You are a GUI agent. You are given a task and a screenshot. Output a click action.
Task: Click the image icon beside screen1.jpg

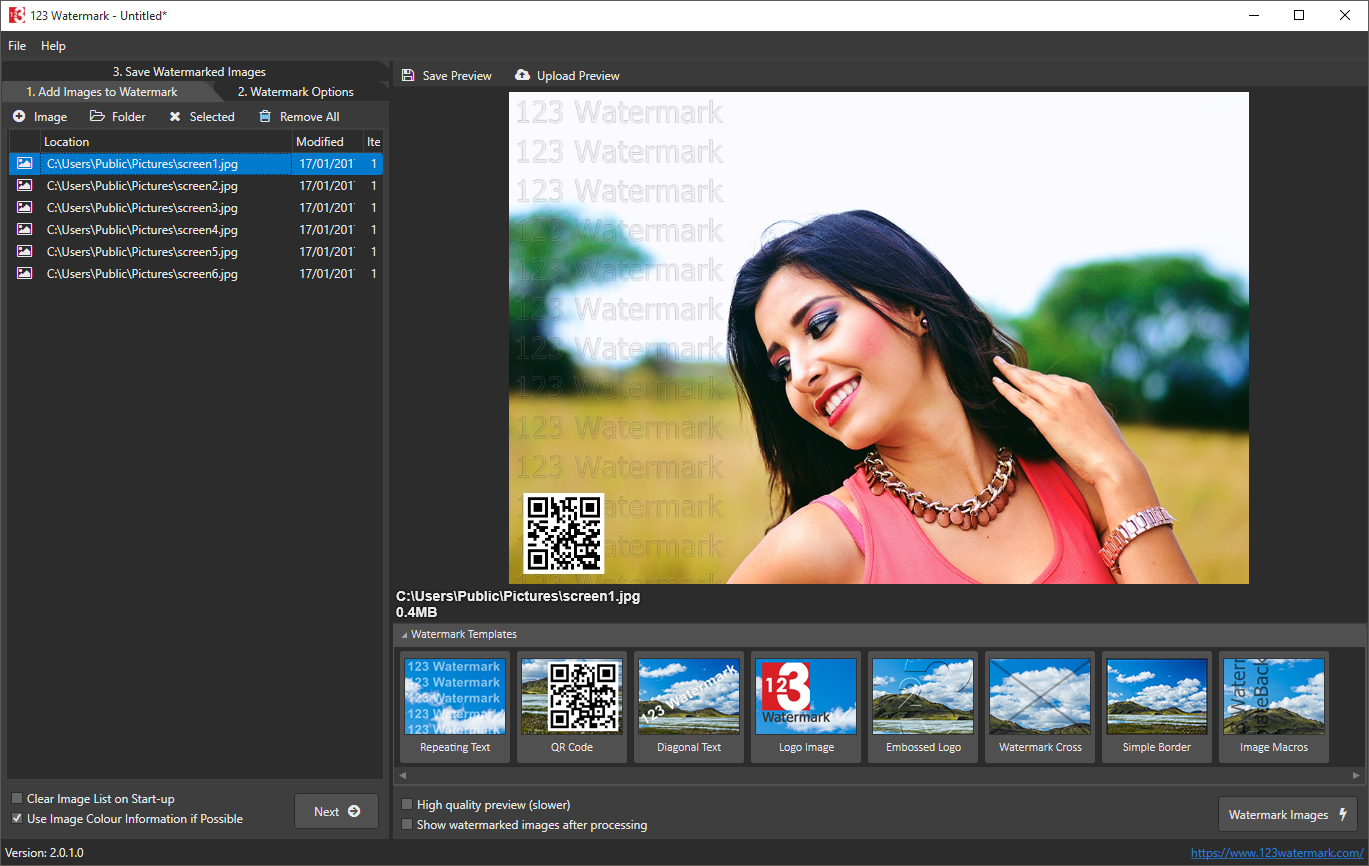[x=24, y=163]
